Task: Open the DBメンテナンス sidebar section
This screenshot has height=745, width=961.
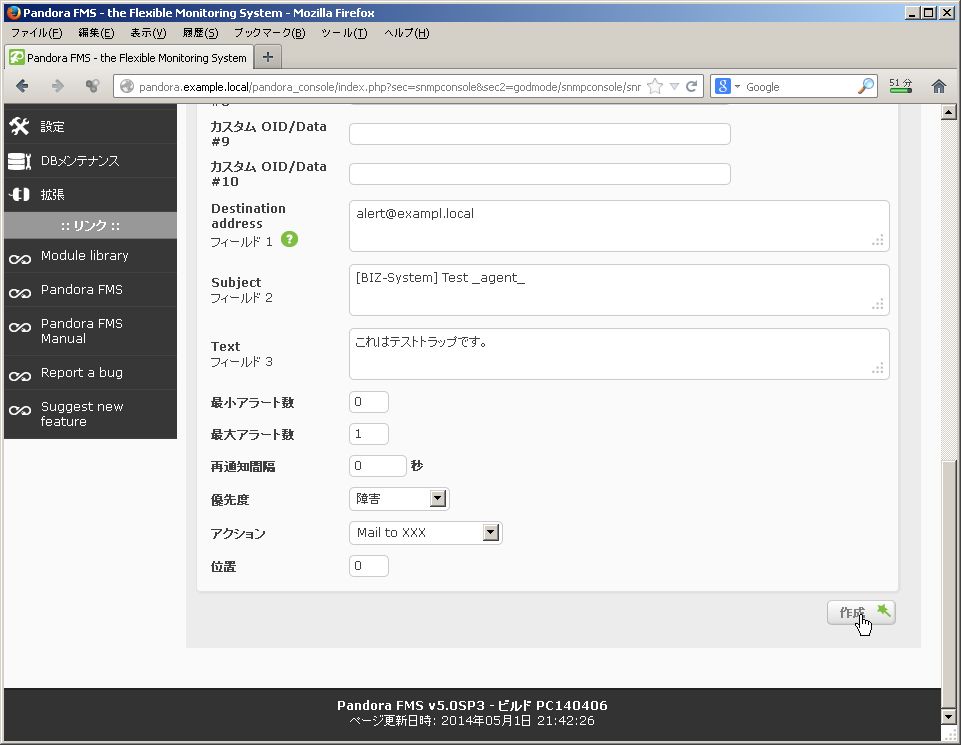Action: coord(91,161)
